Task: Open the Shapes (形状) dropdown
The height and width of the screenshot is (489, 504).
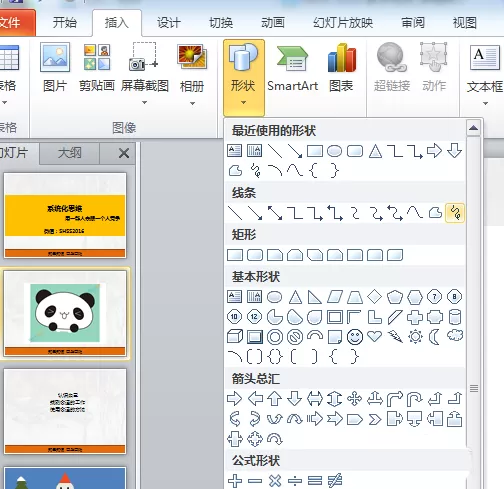Action: [x=244, y=77]
